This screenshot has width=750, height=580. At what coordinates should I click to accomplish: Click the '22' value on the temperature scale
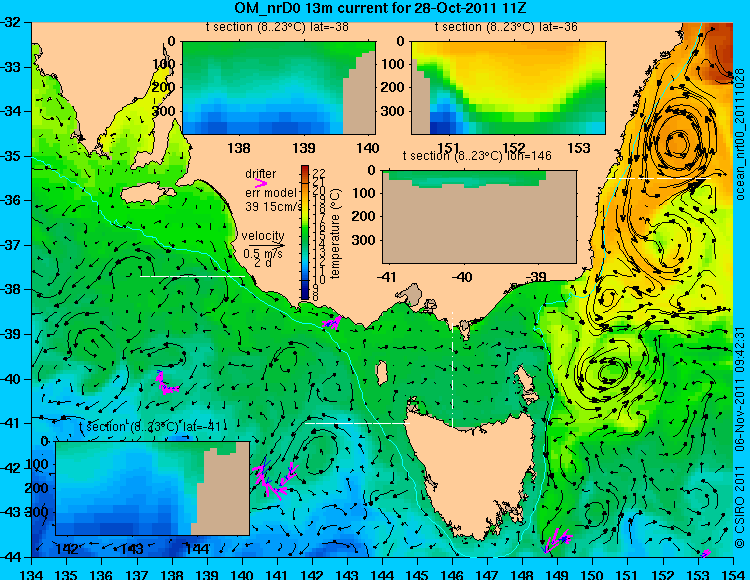tap(319, 173)
